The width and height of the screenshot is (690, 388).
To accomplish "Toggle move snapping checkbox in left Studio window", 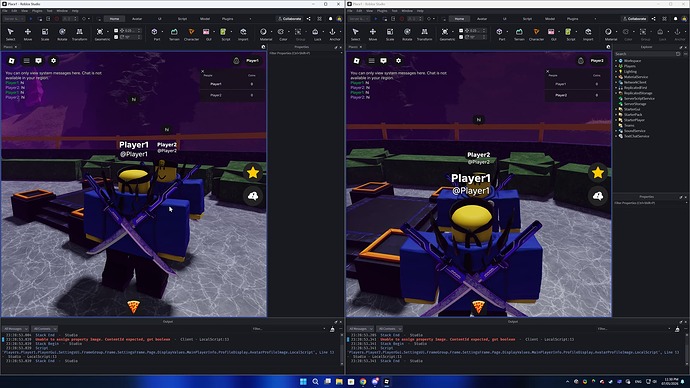I will click(x=116, y=31).
